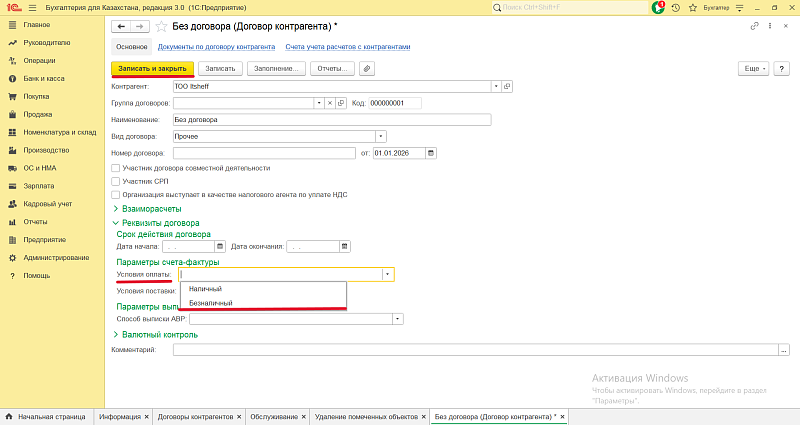Click the Отчеты... button
This screenshot has height=425, width=800.
point(332,68)
